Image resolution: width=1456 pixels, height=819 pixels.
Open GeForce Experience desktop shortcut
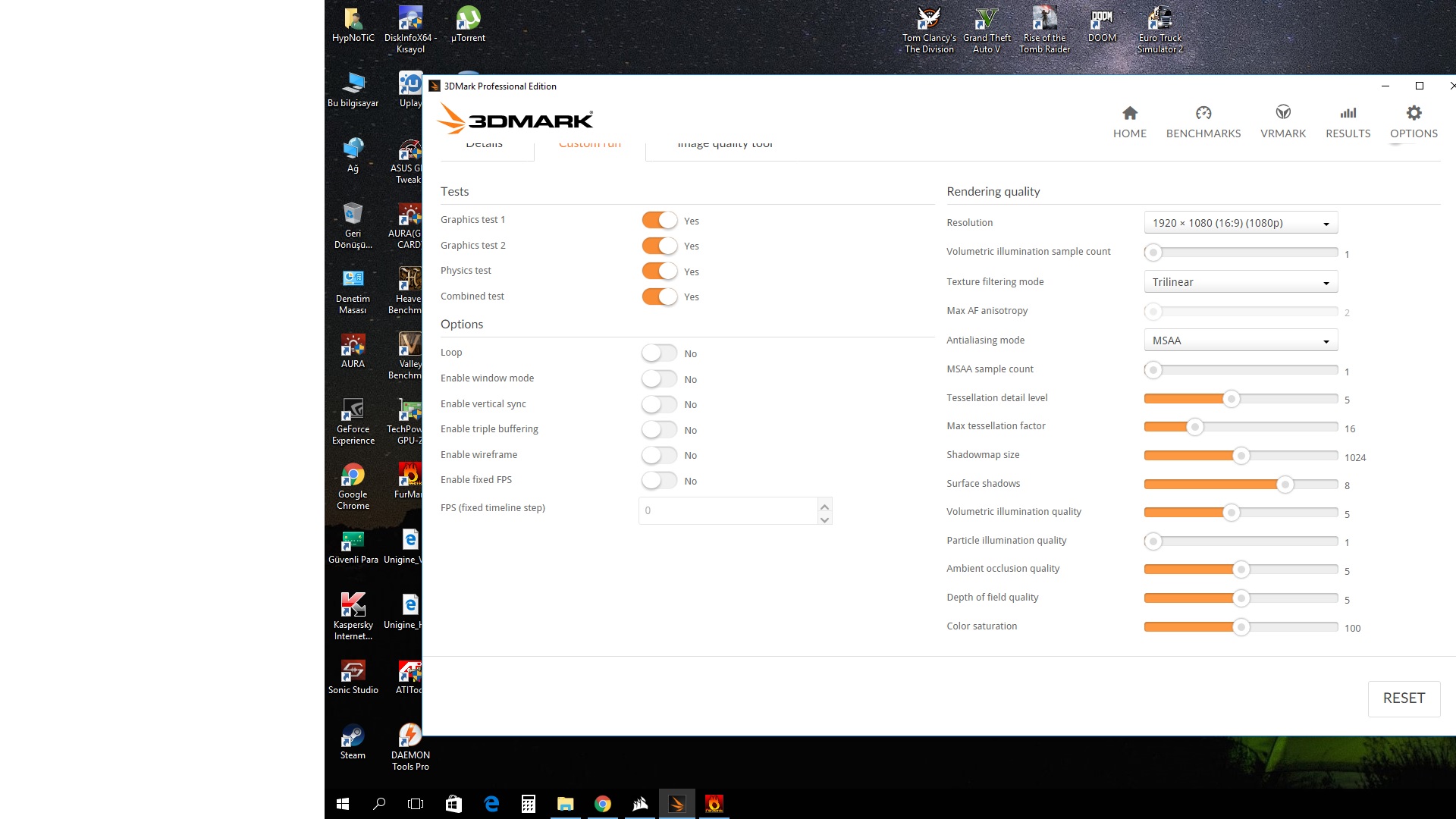353,422
